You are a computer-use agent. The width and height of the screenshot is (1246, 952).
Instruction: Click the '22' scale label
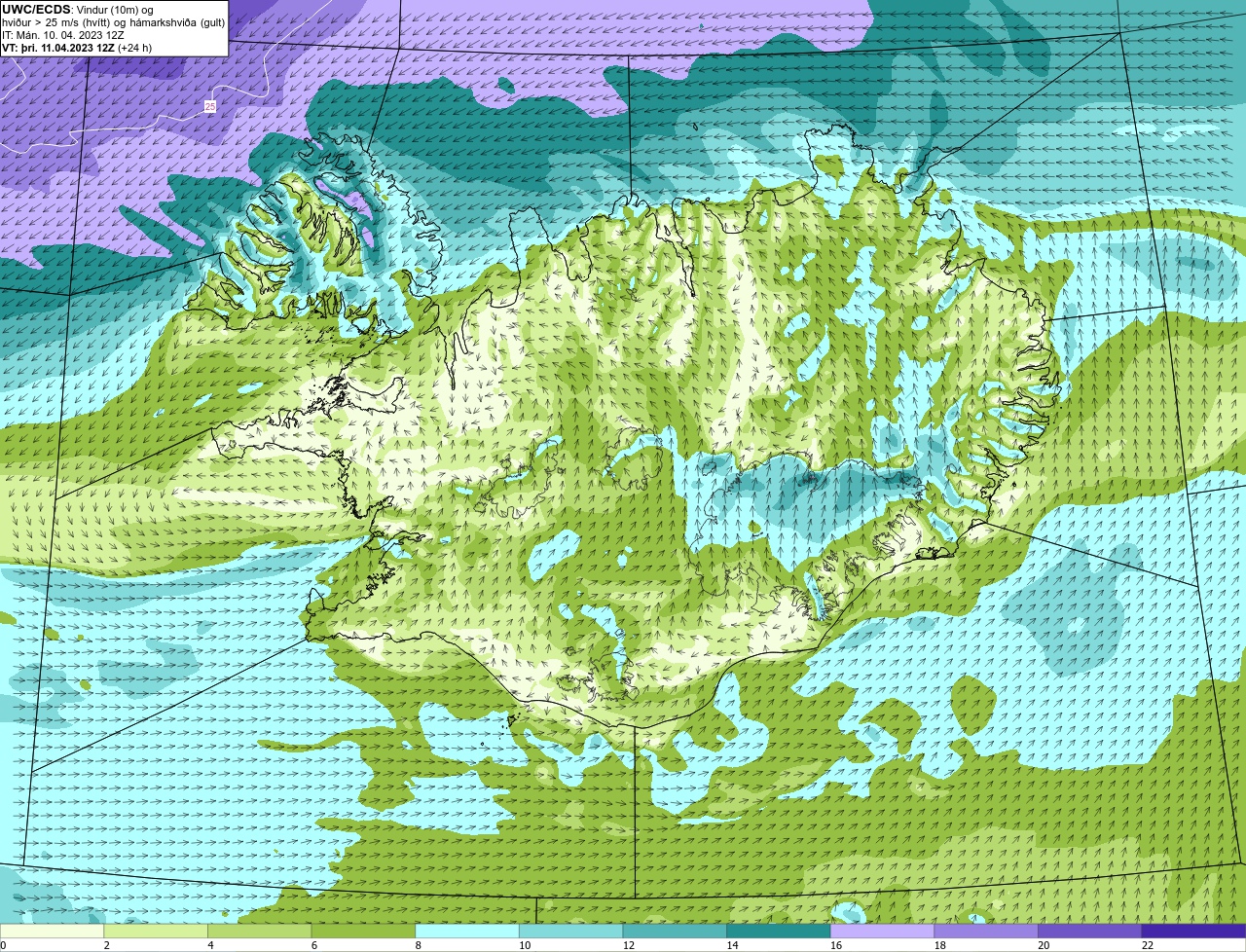[1148, 945]
